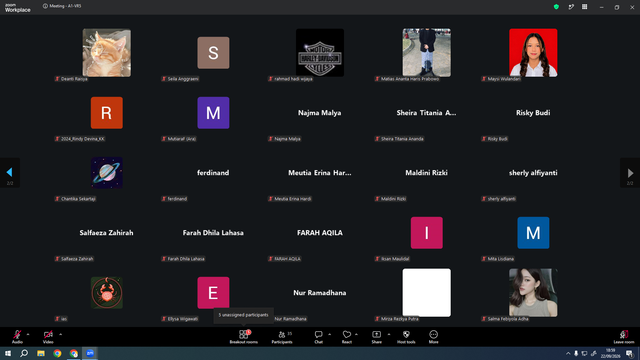Click the Meutia Erina Har... tile
The height and width of the screenshot is (360, 640).
pos(320,173)
